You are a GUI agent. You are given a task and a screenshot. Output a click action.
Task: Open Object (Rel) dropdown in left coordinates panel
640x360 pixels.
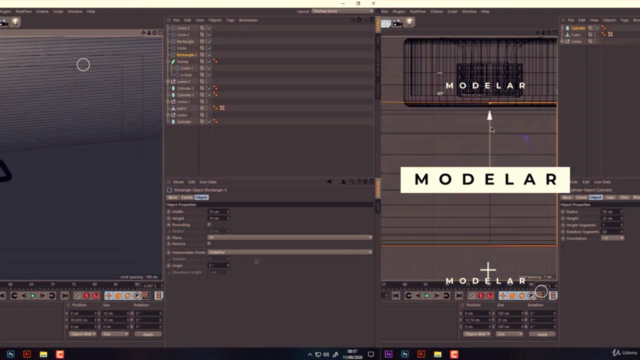pyautogui.click(x=83, y=334)
